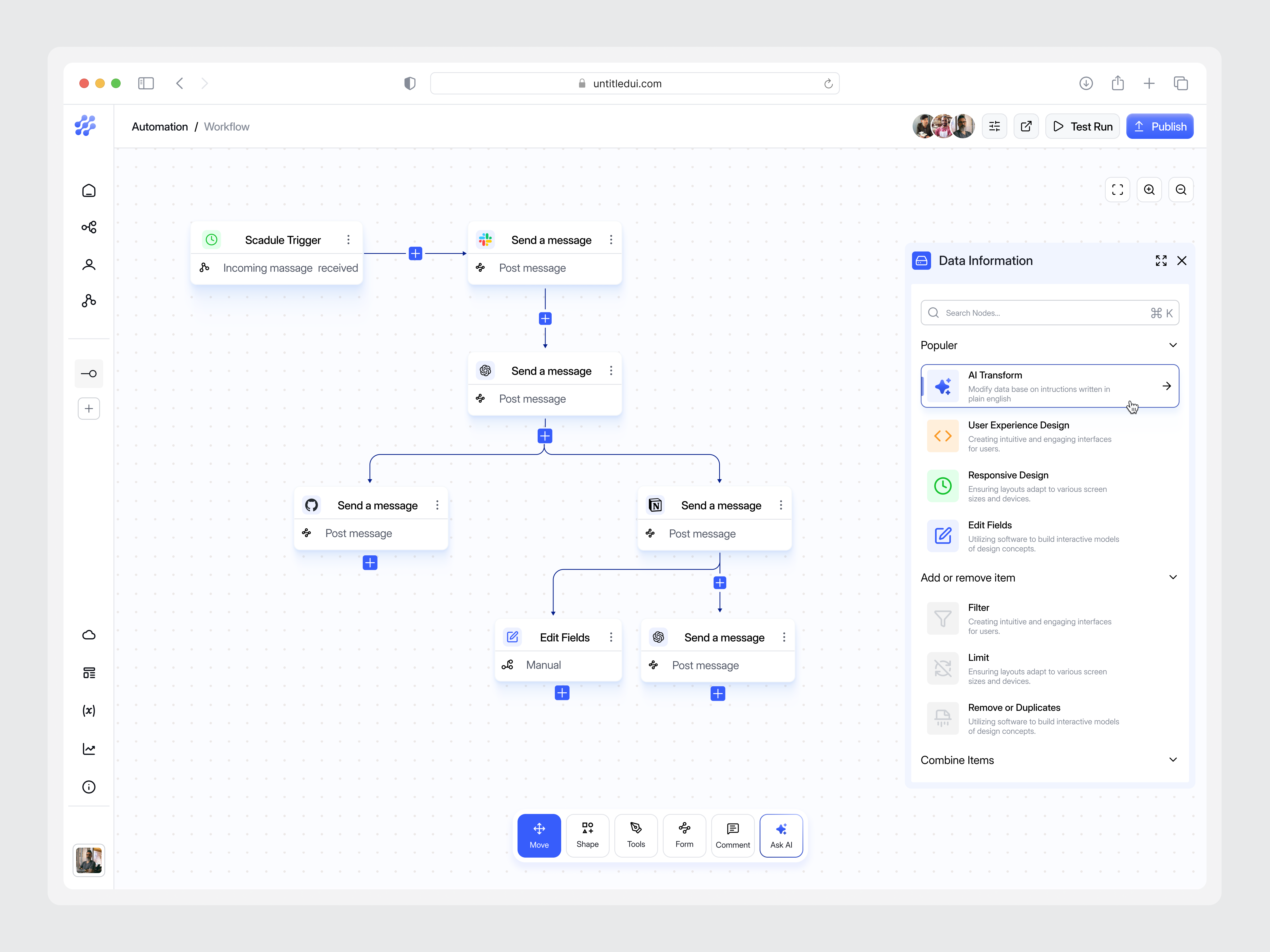Click the plus icon below the Edit Fields node

tap(561, 693)
